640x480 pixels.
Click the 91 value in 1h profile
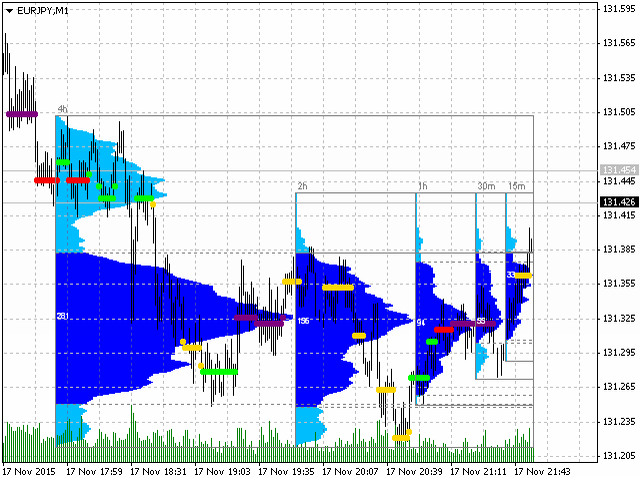pyautogui.click(x=421, y=323)
